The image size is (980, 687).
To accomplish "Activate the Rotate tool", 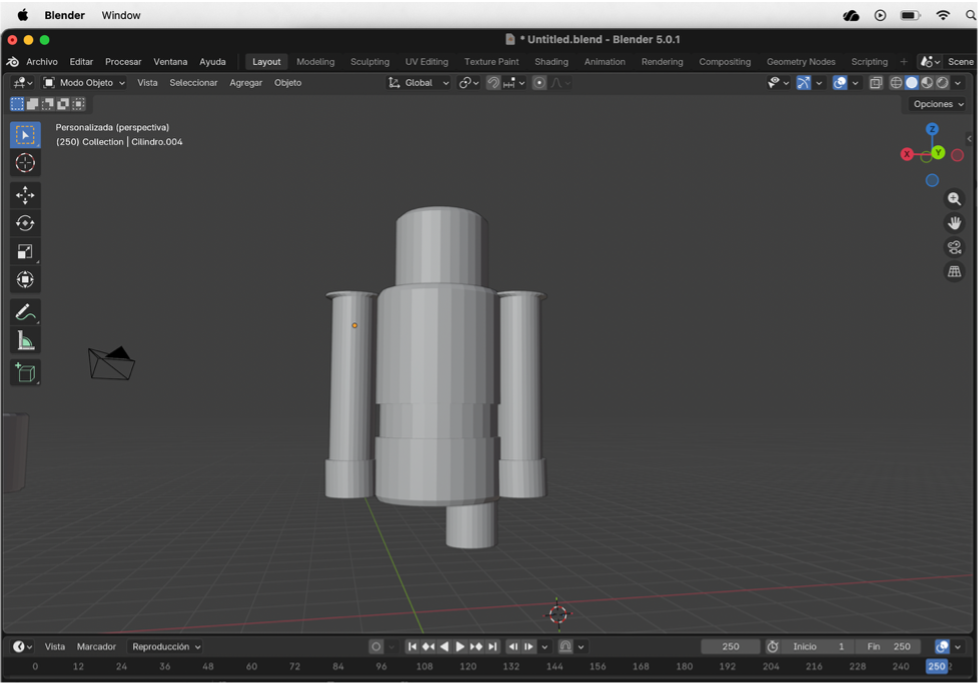I will click(x=25, y=223).
